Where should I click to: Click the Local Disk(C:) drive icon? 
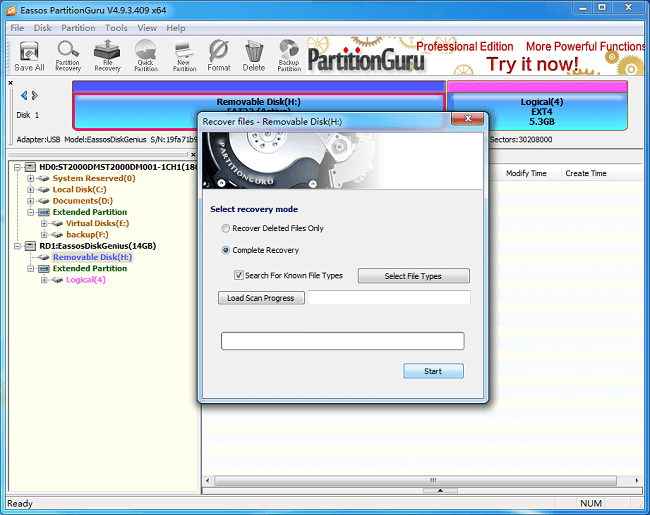[x=44, y=190]
